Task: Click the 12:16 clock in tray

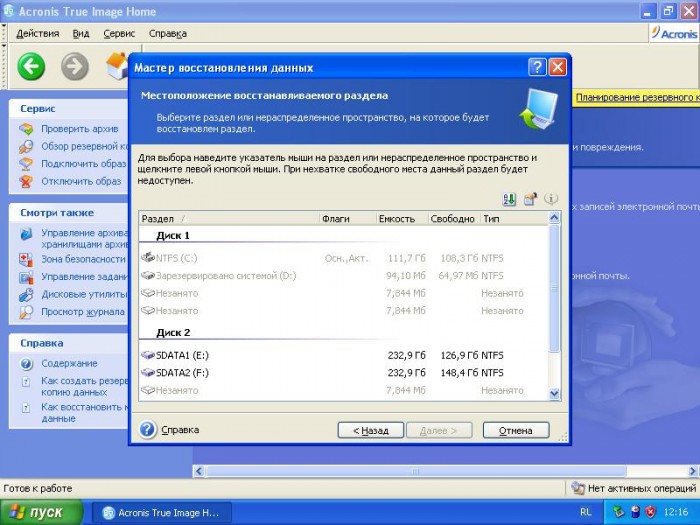Action: (676, 512)
